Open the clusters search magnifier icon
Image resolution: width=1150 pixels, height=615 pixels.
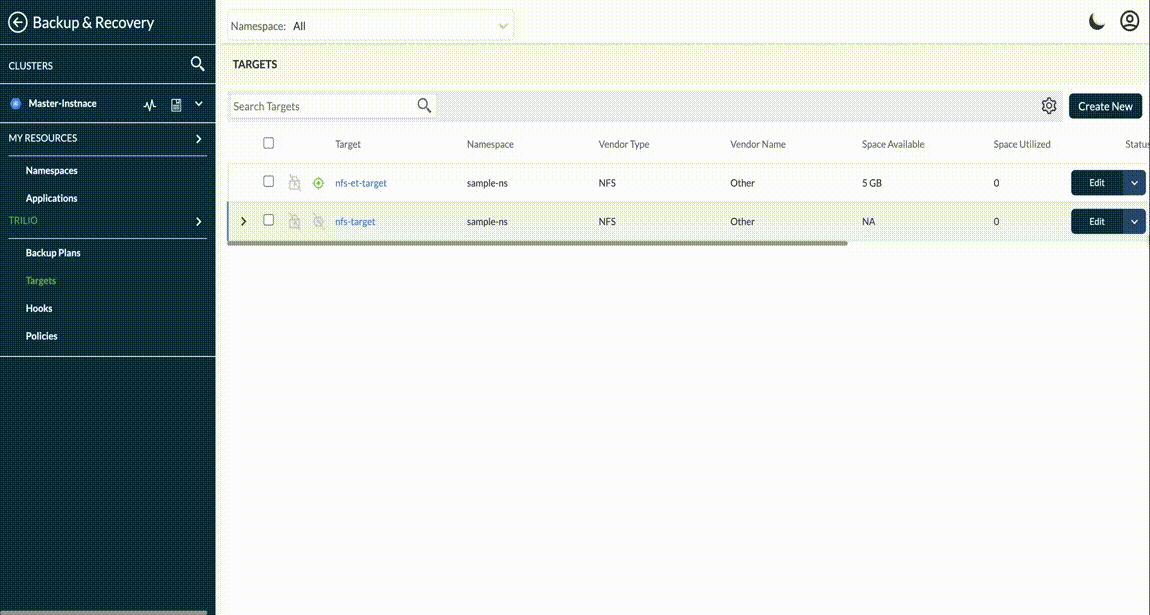[x=197, y=65]
